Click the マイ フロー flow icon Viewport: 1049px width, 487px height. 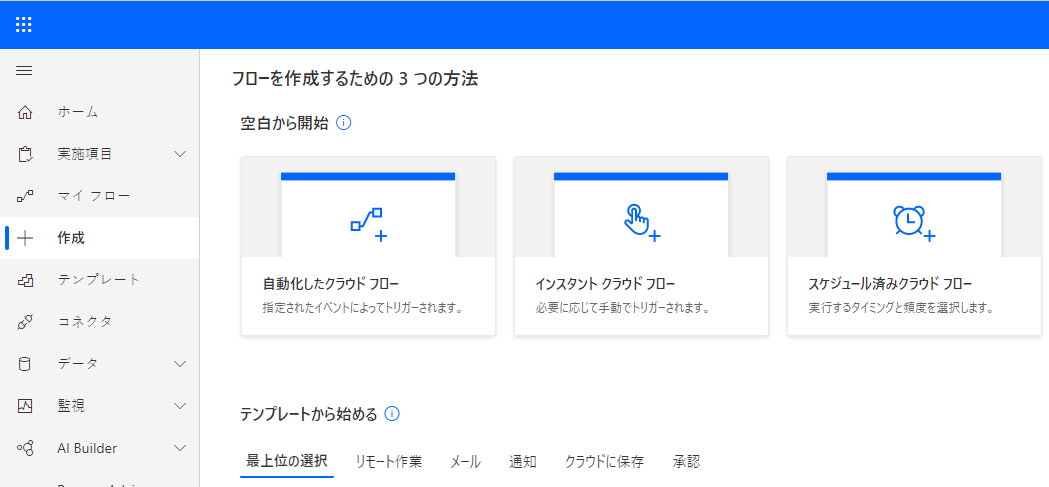[25, 196]
